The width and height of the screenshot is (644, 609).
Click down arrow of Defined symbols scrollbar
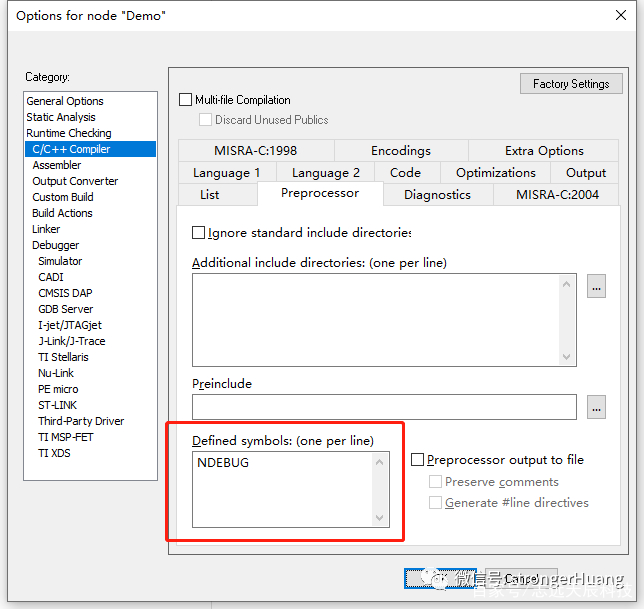(x=380, y=517)
